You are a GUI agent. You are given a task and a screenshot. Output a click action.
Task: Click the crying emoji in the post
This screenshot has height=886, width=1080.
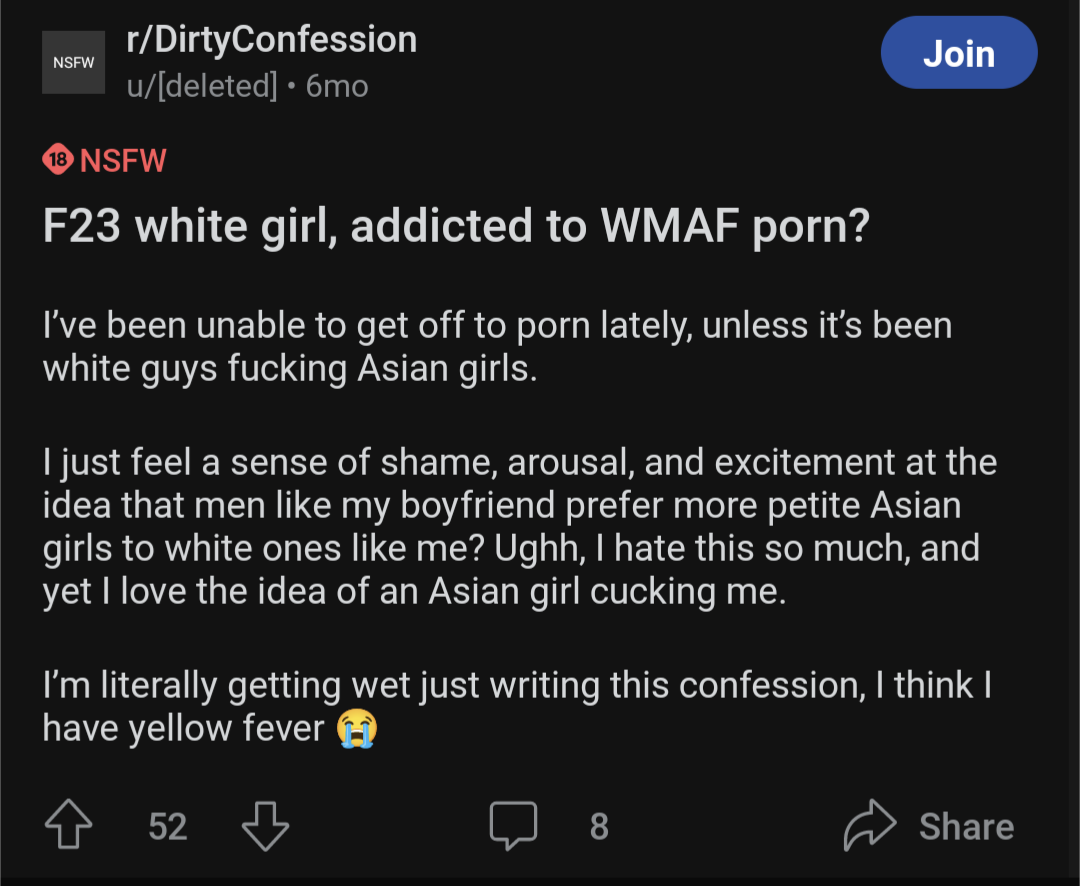click(x=356, y=727)
